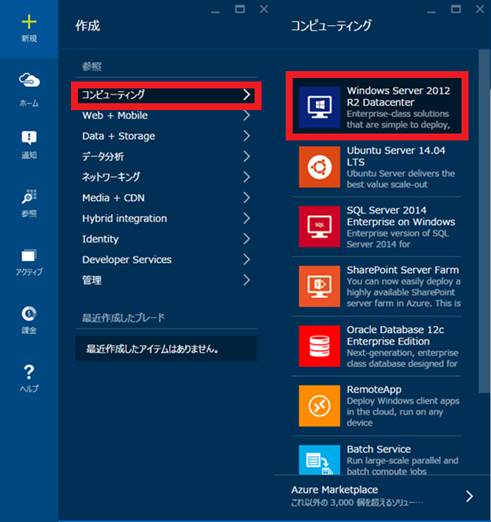Choose Batch Service title

click(x=379, y=449)
